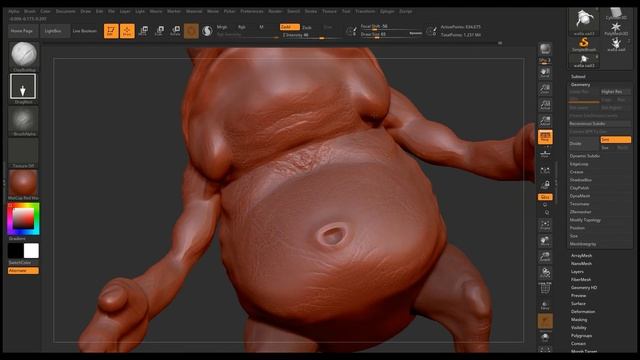The width and height of the screenshot is (640, 360).
Task: Open the Document menu
Action: pyautogui.click(x=65, y=11)
